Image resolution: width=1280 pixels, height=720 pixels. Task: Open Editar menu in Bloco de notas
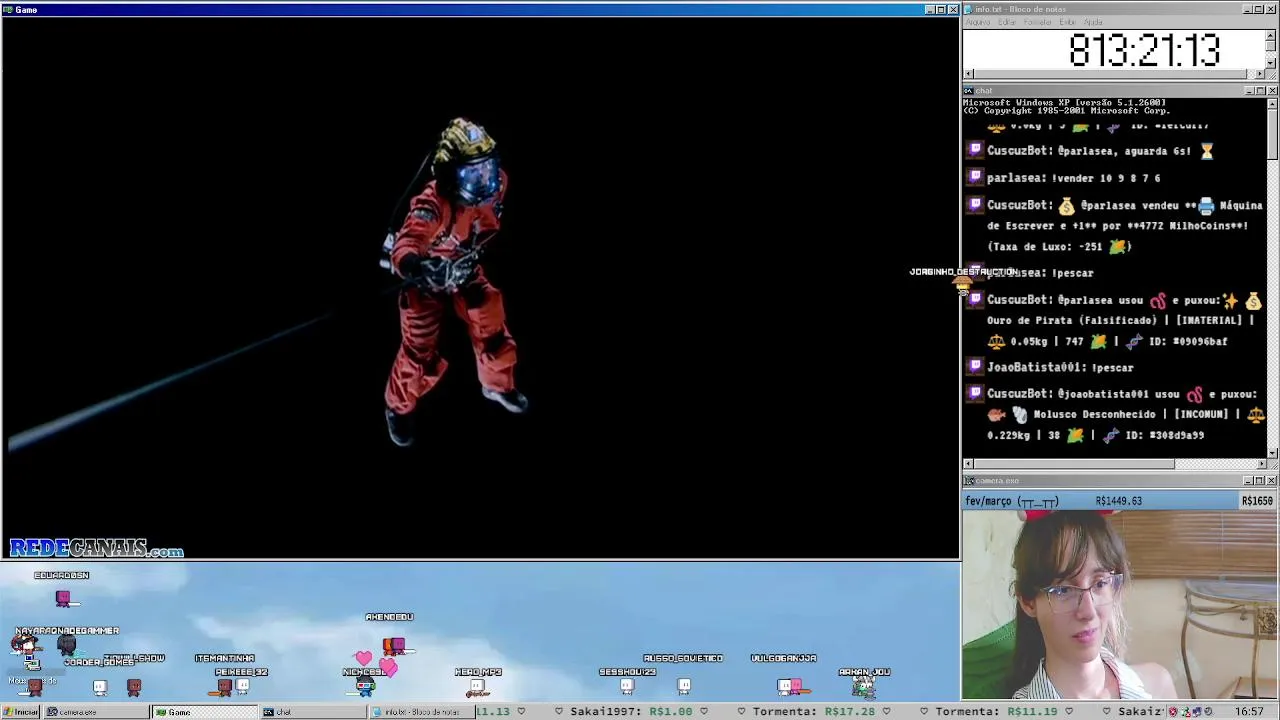click(x=1007, y=22)
